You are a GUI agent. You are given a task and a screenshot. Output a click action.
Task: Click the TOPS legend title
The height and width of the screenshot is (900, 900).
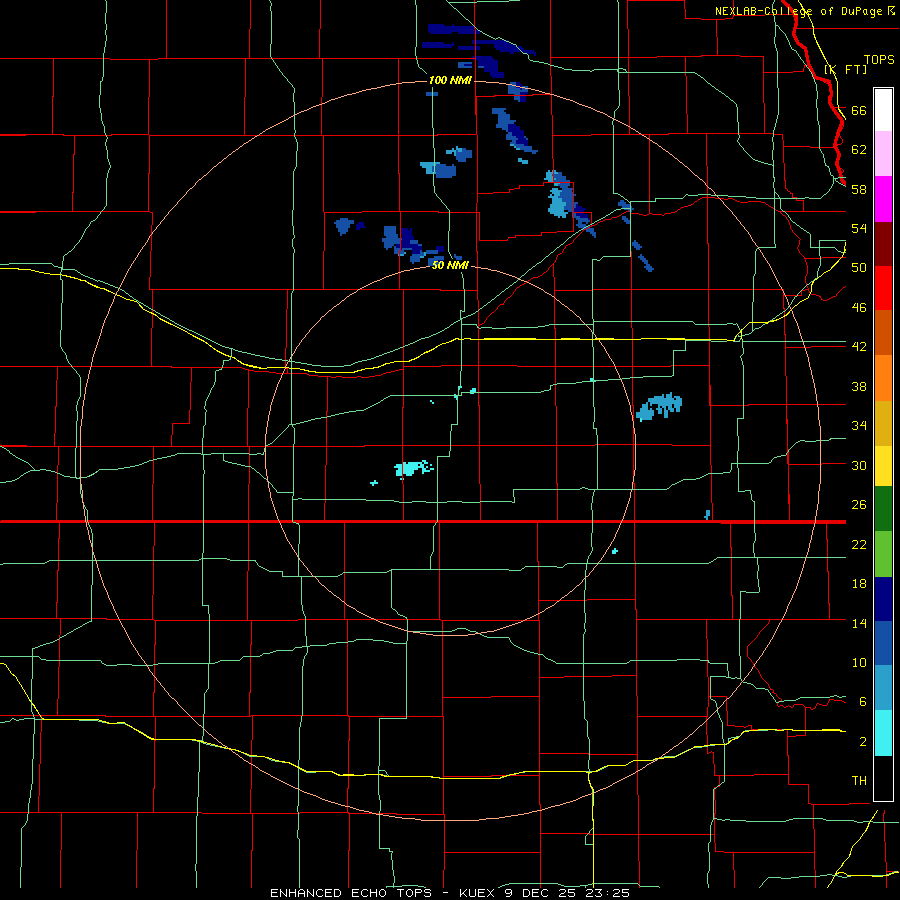click(879, 60)
